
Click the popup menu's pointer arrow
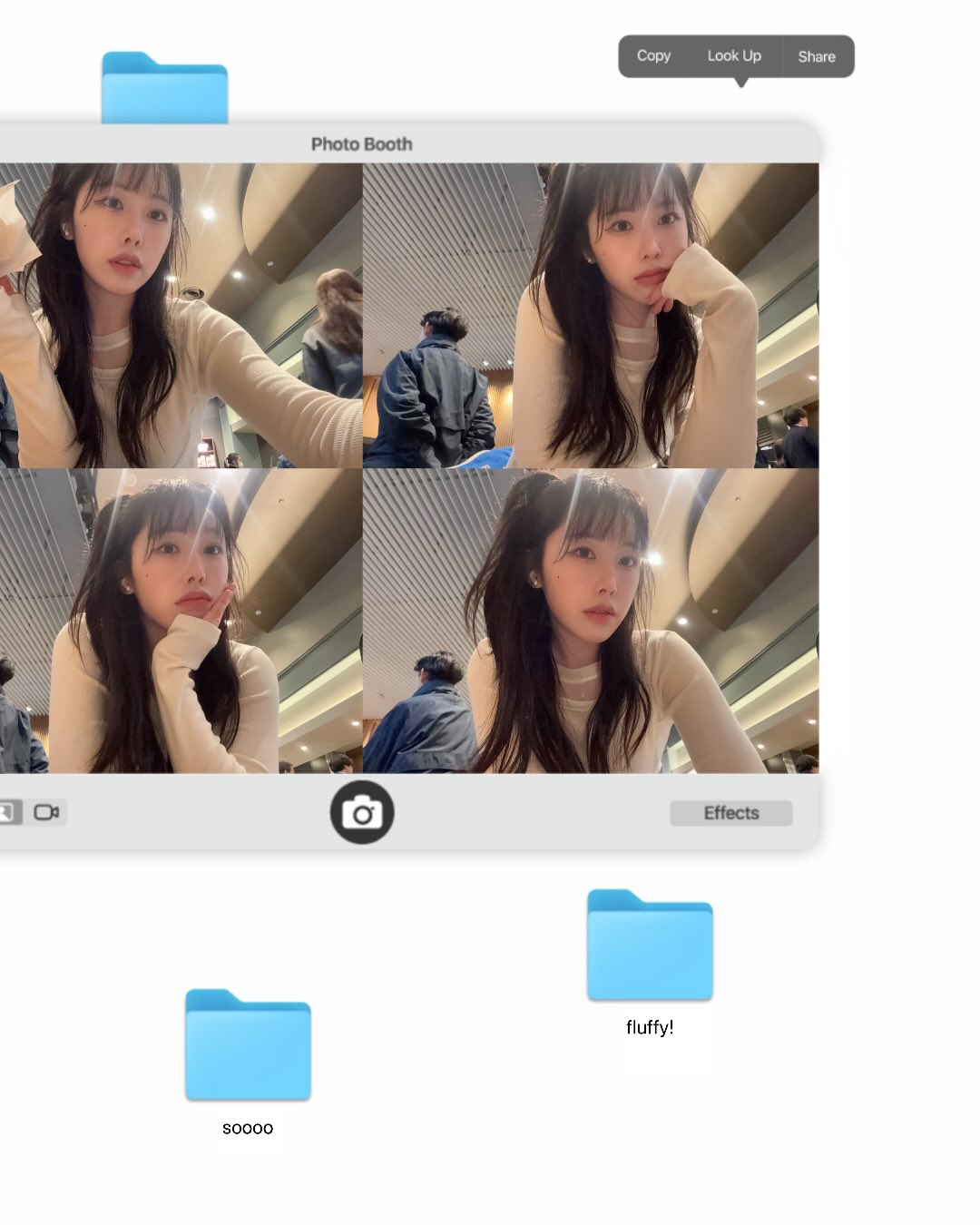point(741,83)
